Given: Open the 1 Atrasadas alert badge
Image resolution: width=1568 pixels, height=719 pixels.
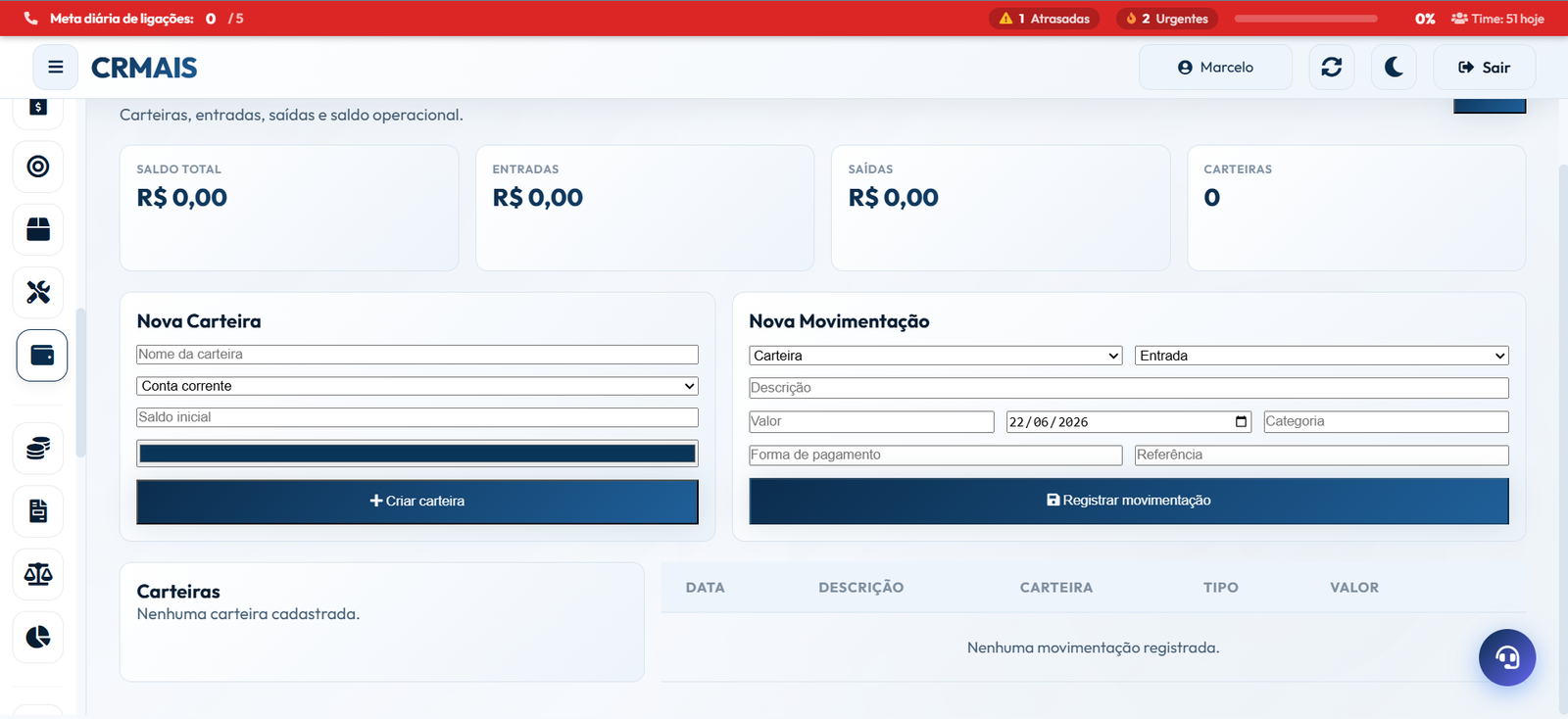Looking at the screenshot, I should (x=1045, y=19).
